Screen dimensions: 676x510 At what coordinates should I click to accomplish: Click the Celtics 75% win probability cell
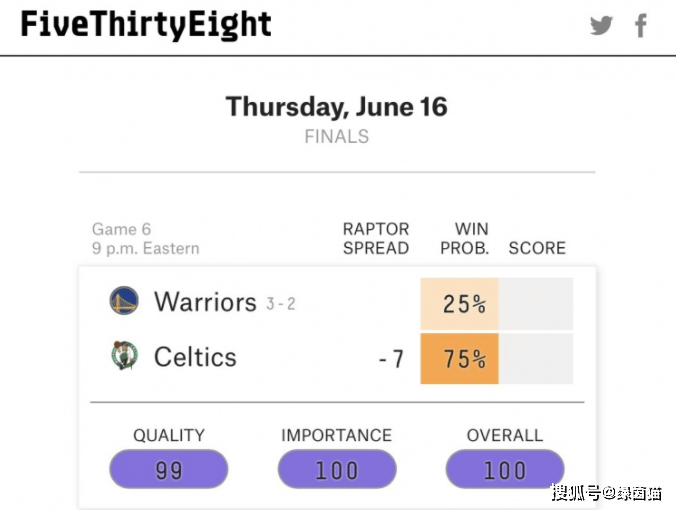click(x=460, y=358)
